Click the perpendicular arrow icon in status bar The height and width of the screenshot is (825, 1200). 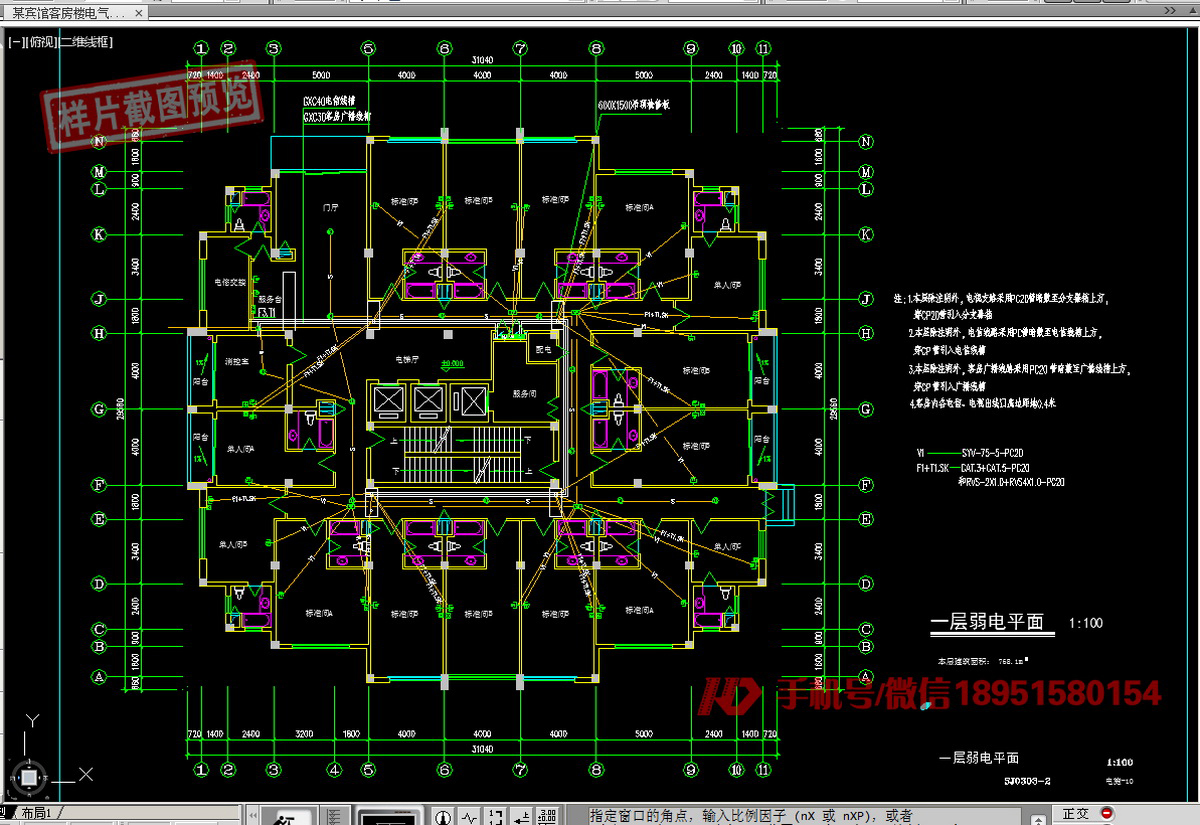coord(521,816)
